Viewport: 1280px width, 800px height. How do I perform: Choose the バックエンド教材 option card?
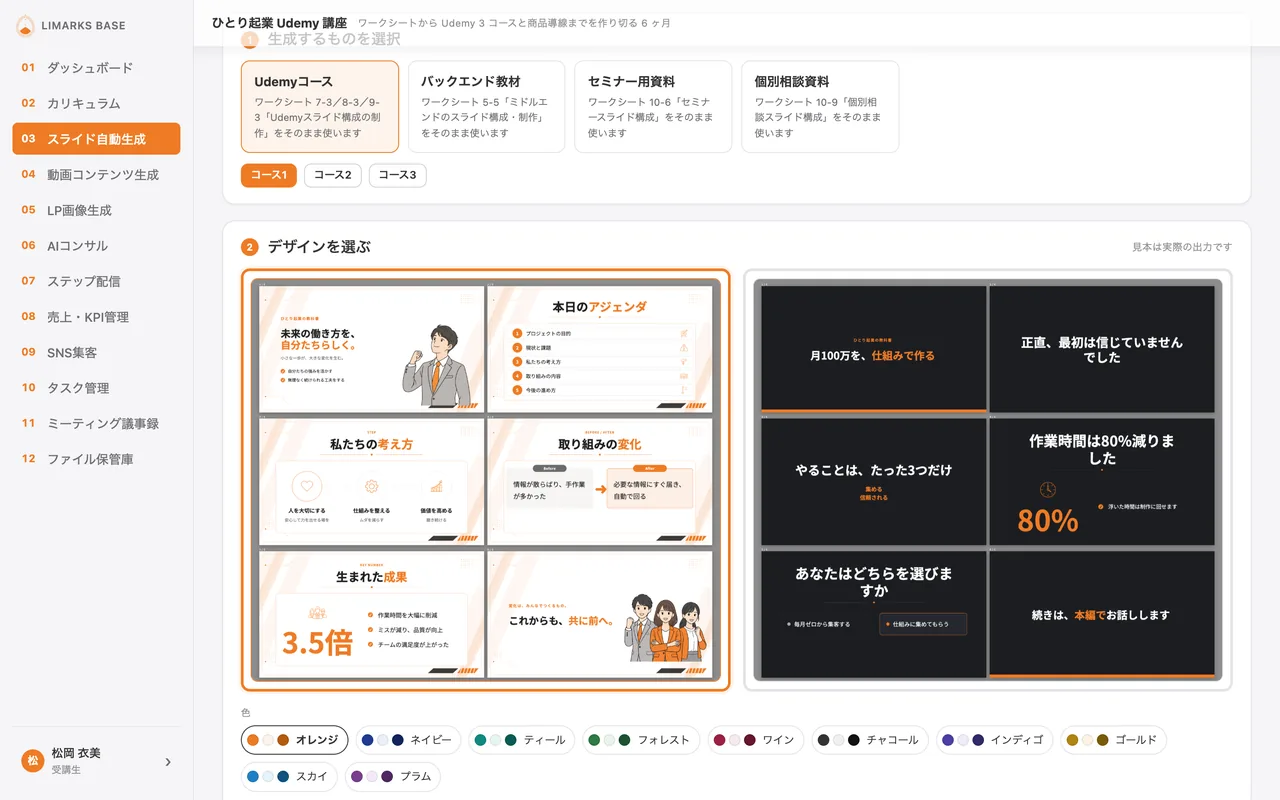[x=486, y=106]
